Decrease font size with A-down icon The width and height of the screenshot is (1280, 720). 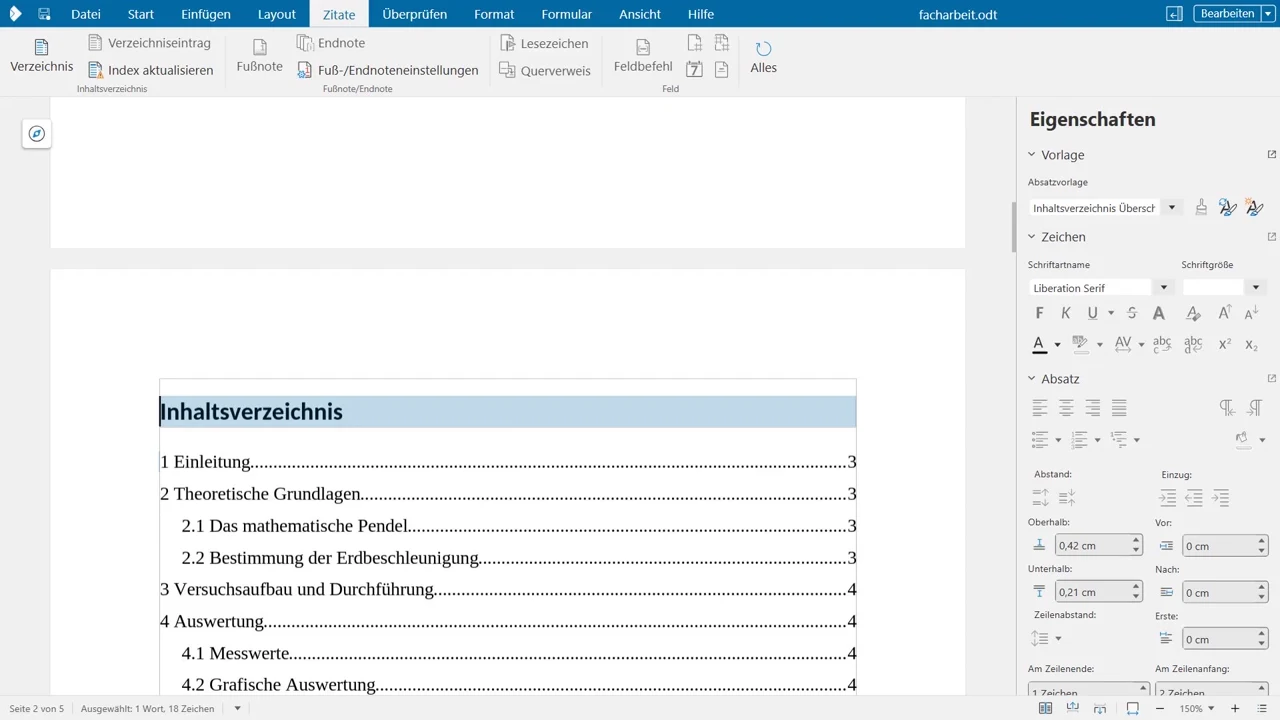point(1251,314)
